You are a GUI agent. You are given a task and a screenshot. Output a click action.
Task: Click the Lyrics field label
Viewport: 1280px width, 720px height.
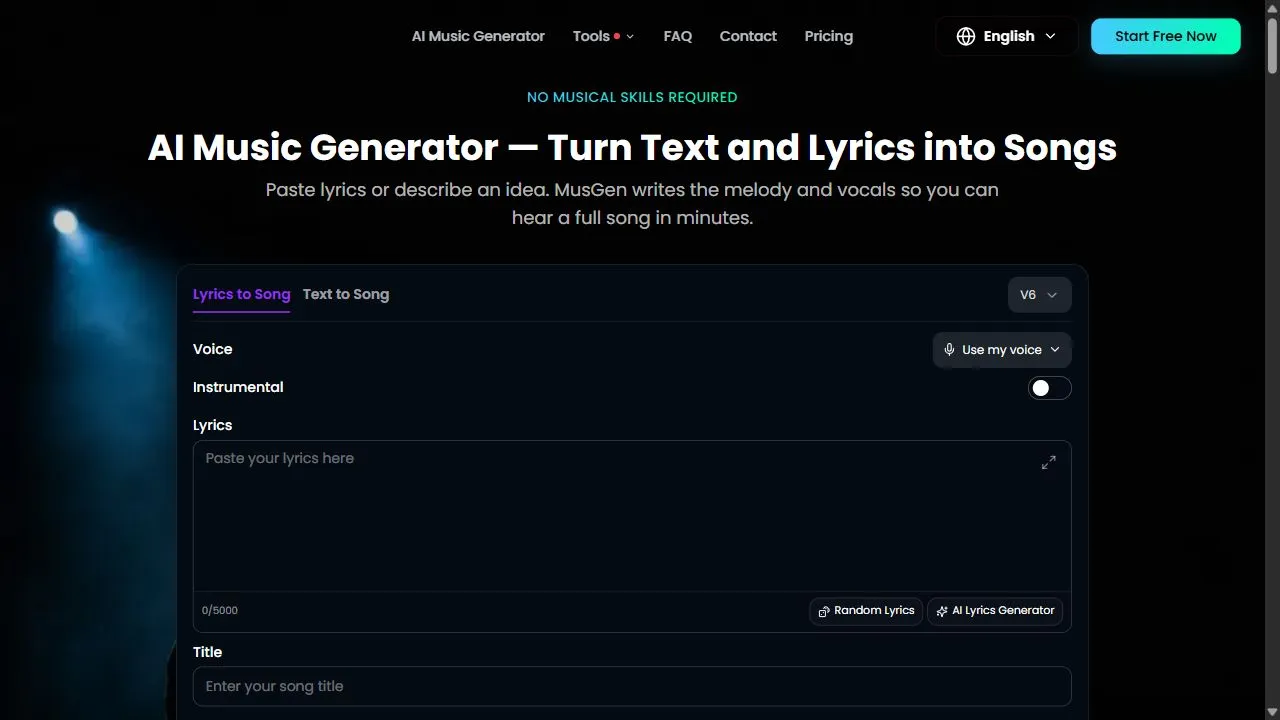[213, 425]
